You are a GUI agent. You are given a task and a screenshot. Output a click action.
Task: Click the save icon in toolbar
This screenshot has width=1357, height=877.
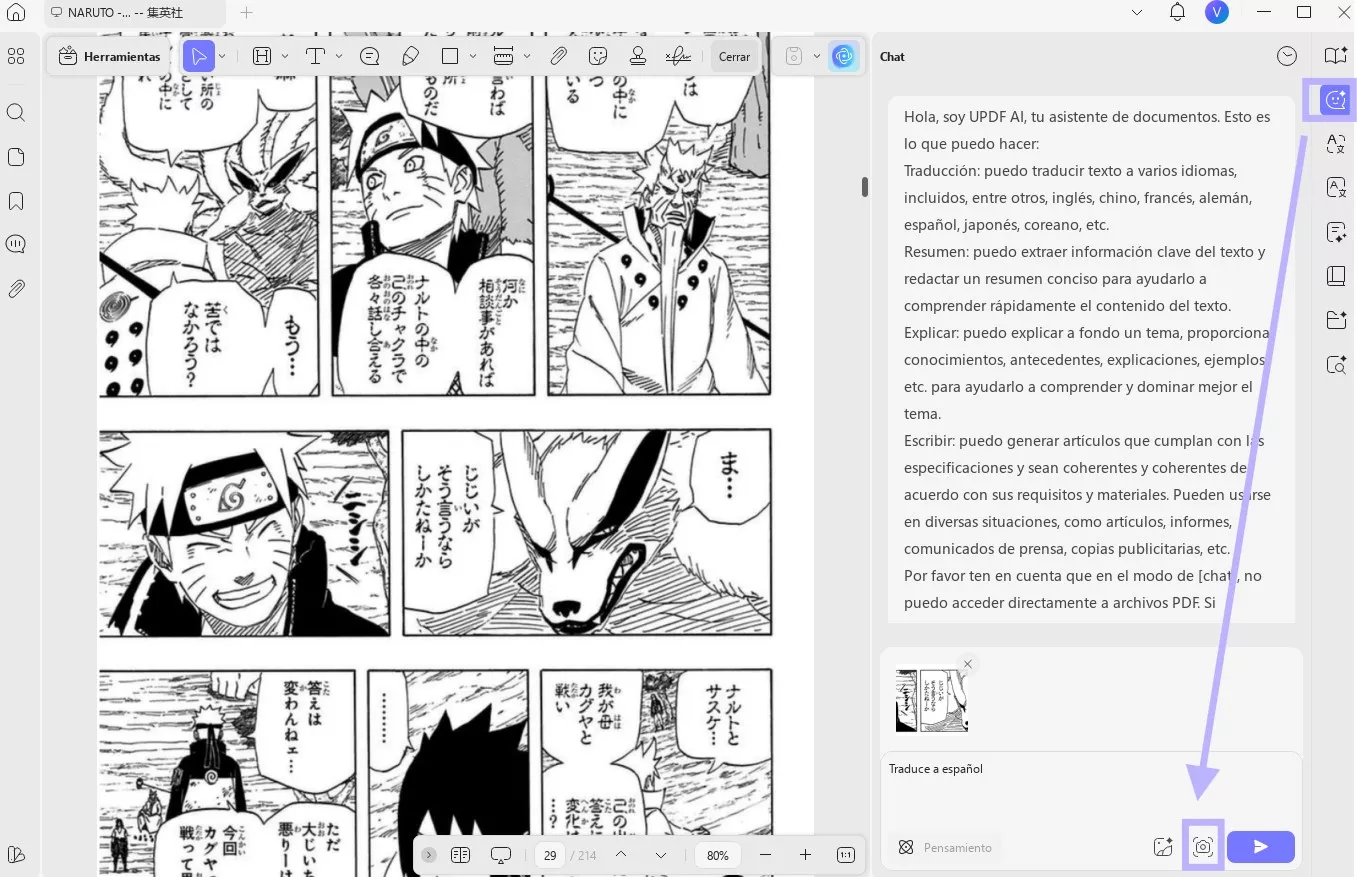point(793,56)
